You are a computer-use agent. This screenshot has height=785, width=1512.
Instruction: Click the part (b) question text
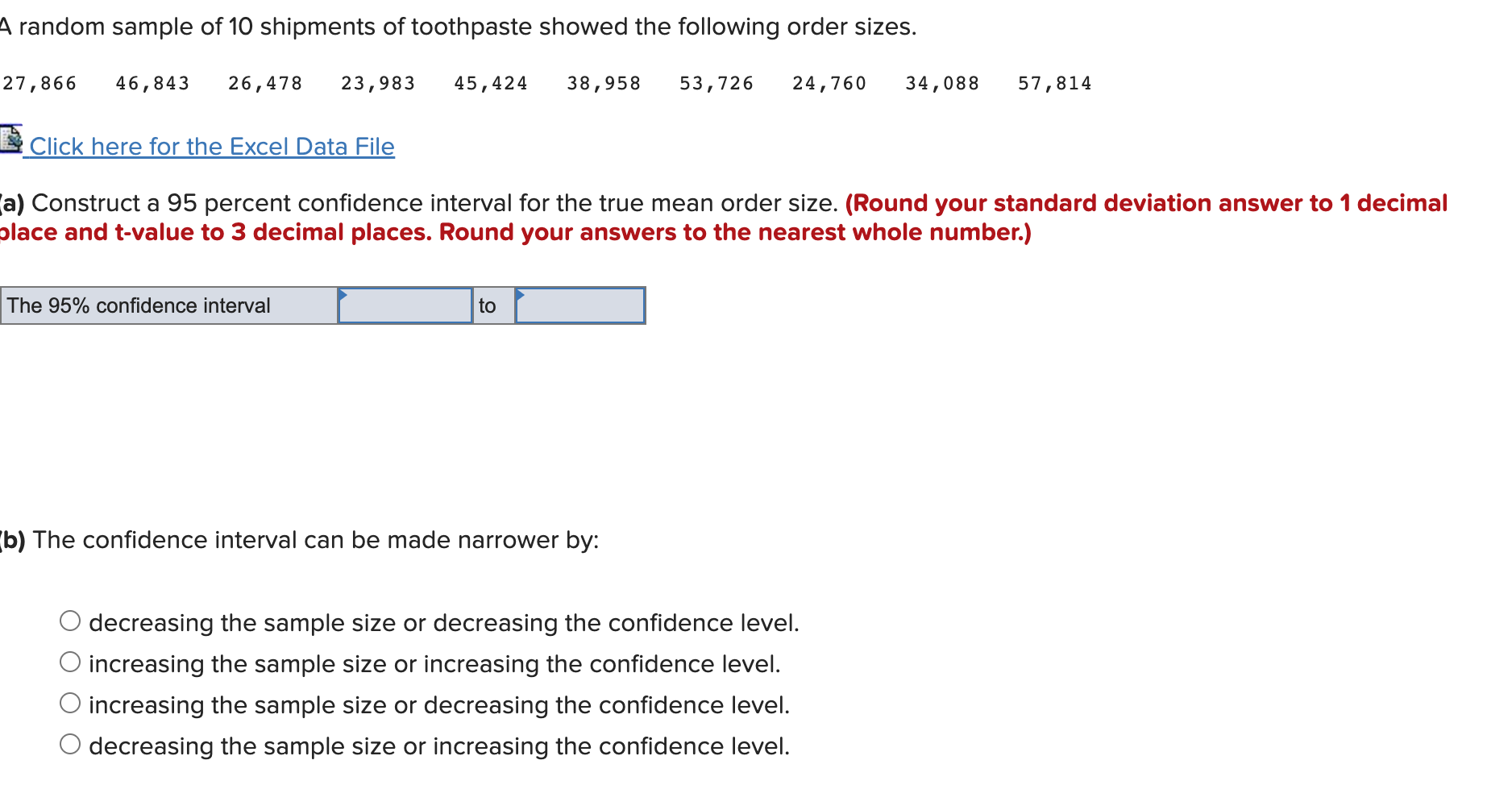click(x=301, y=541)
